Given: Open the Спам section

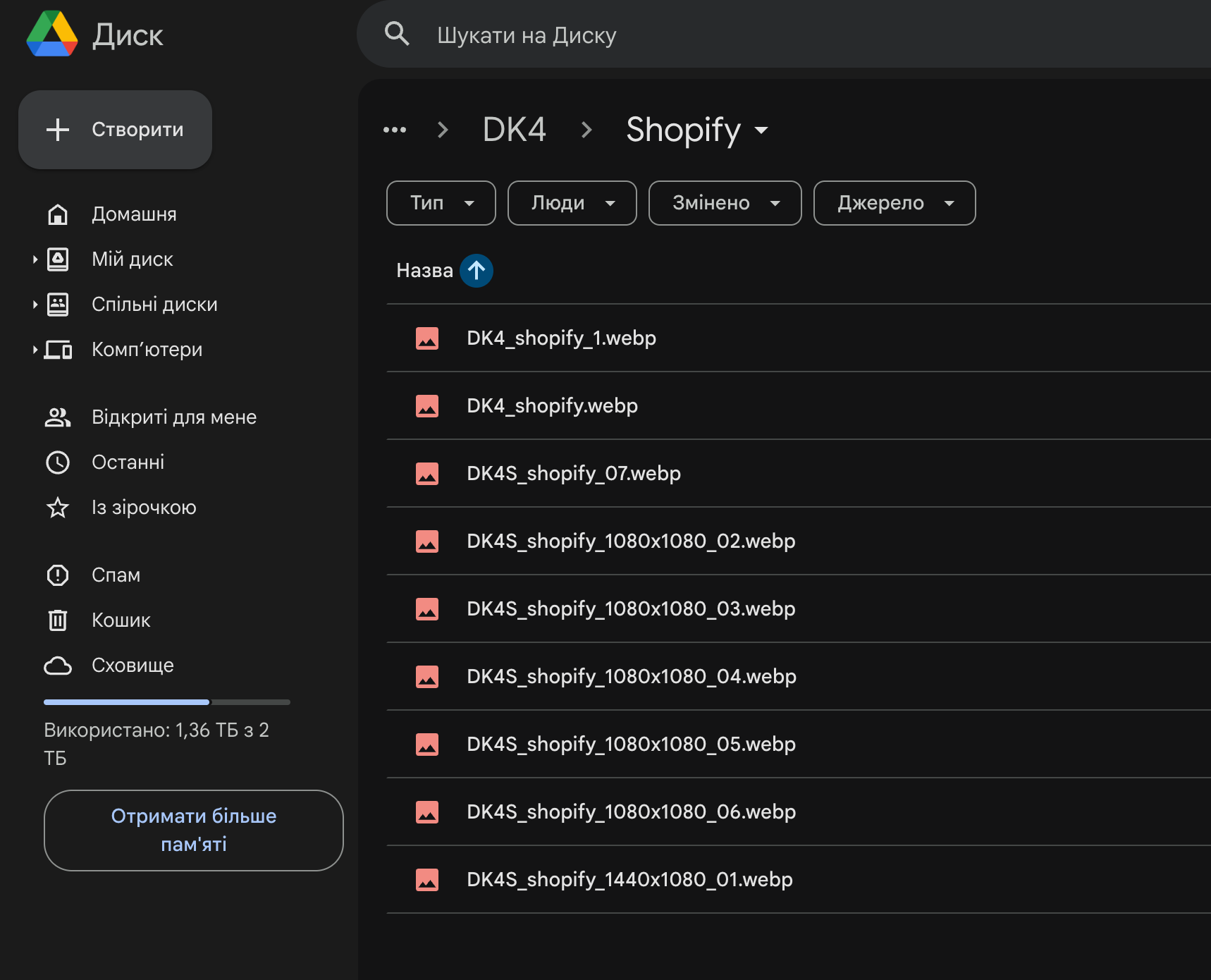Looking at the screenshot, I should click(58, 575).
